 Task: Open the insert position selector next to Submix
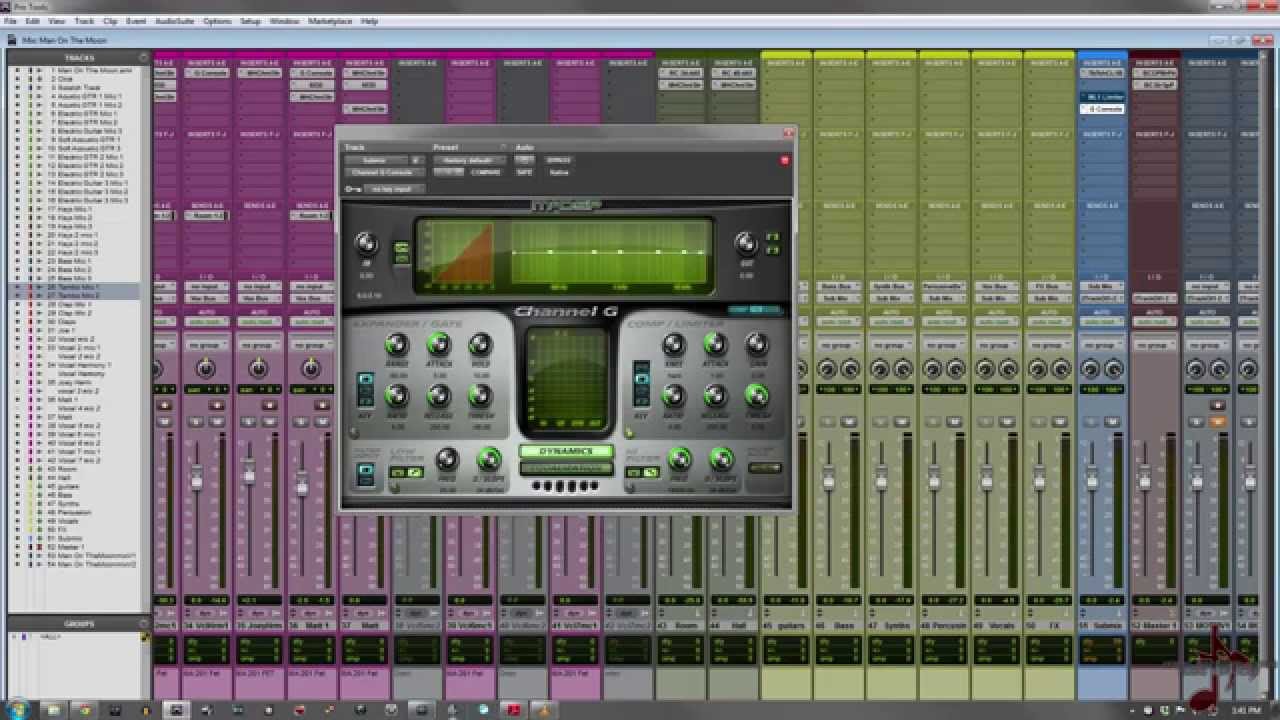[x=416, y=160]
